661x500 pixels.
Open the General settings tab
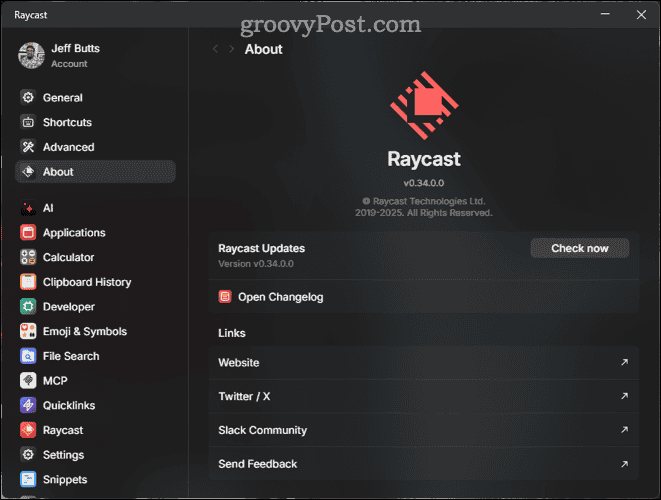(x=95, y=98)
